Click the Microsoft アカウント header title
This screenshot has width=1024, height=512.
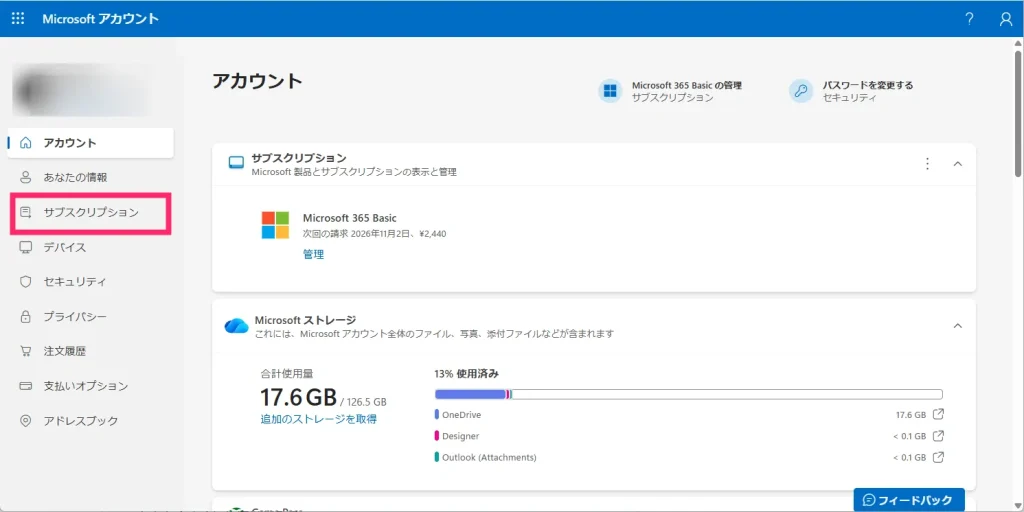101,18
